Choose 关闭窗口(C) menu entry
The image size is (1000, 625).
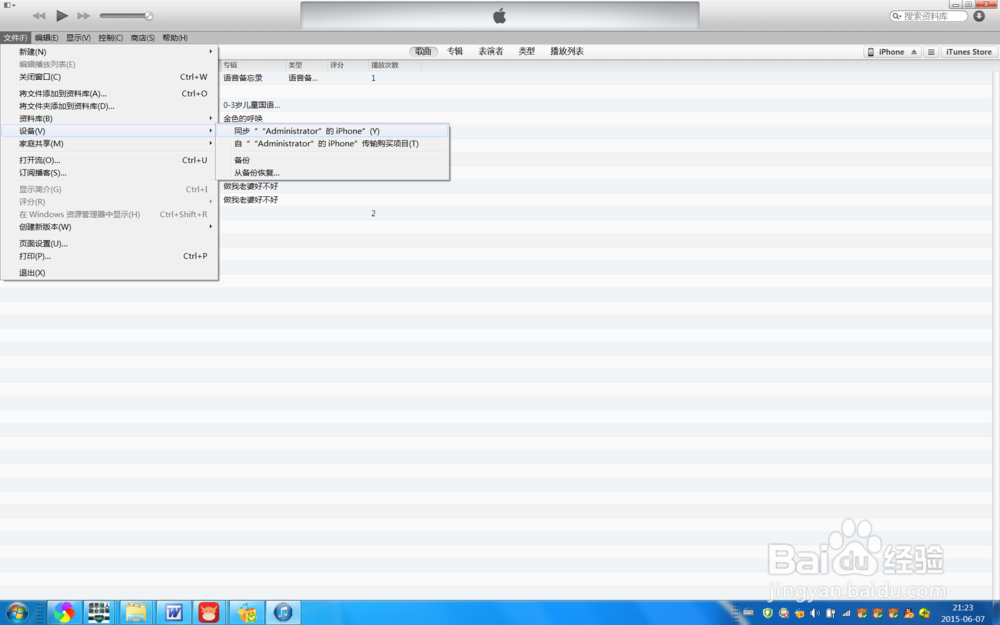coord(110,77)
